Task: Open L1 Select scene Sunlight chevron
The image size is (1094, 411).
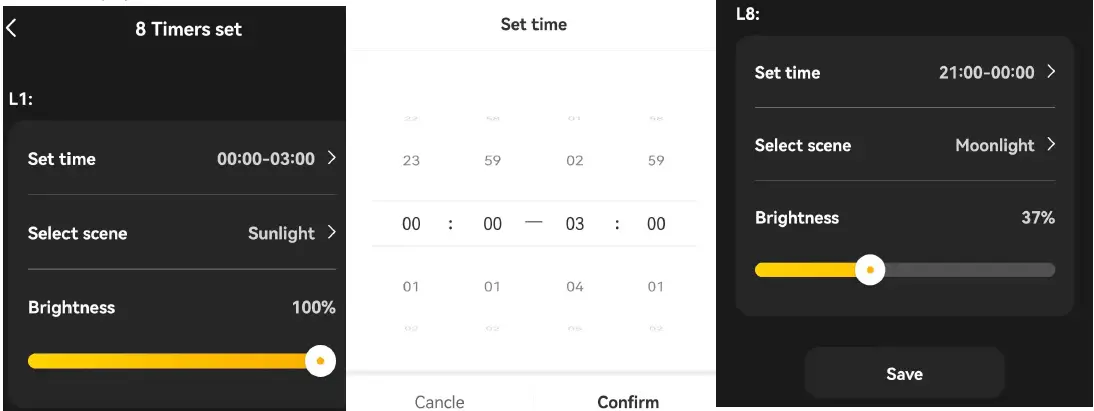Action: coord(331,233)
